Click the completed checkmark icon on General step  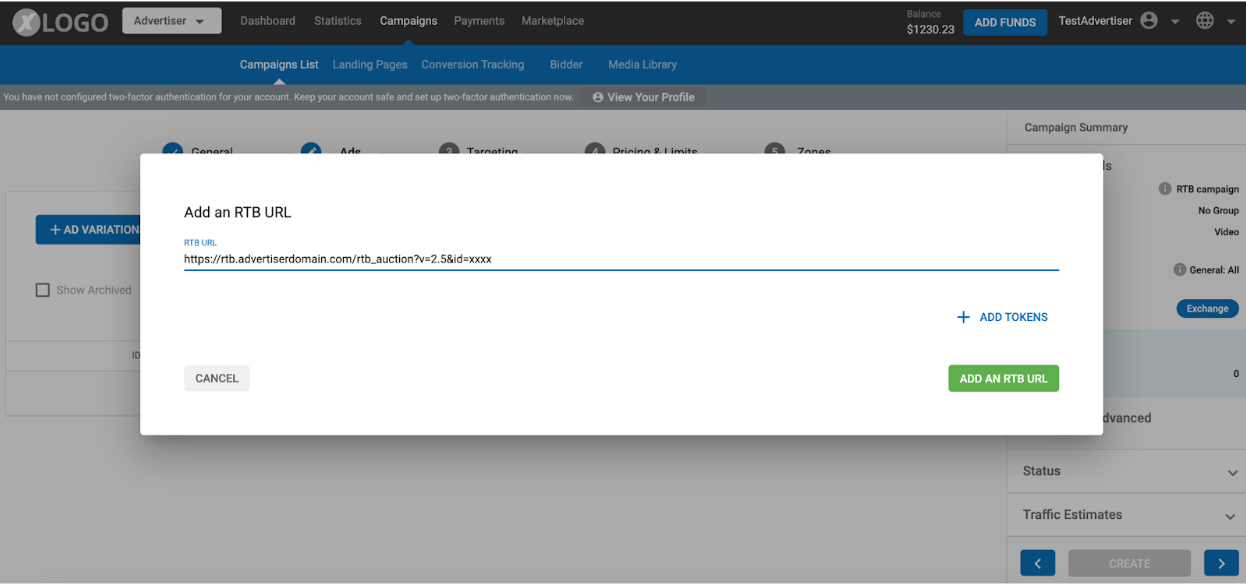172,150
